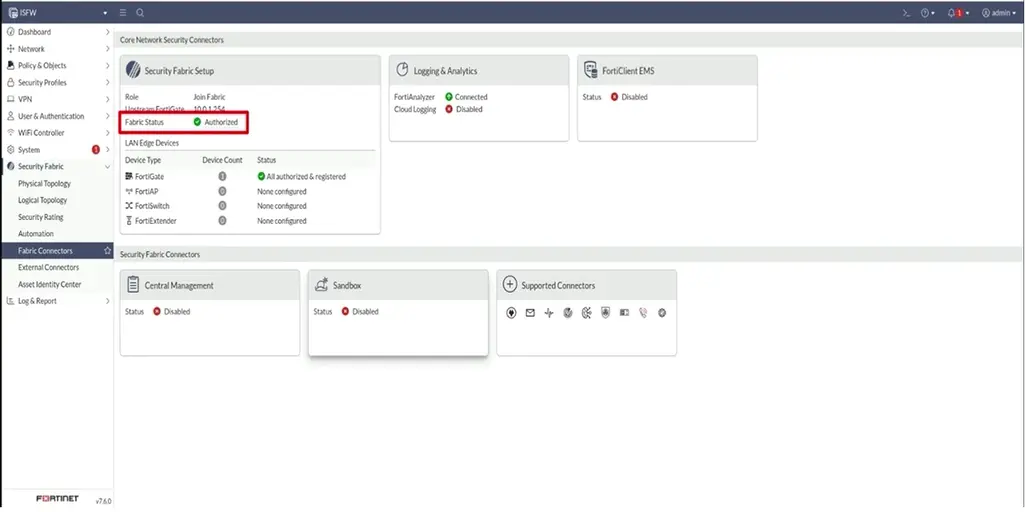The width and height of the screenshot is (1025, 512).
Task: Collapse the Security Fabric menu
Action: [57, 167]
